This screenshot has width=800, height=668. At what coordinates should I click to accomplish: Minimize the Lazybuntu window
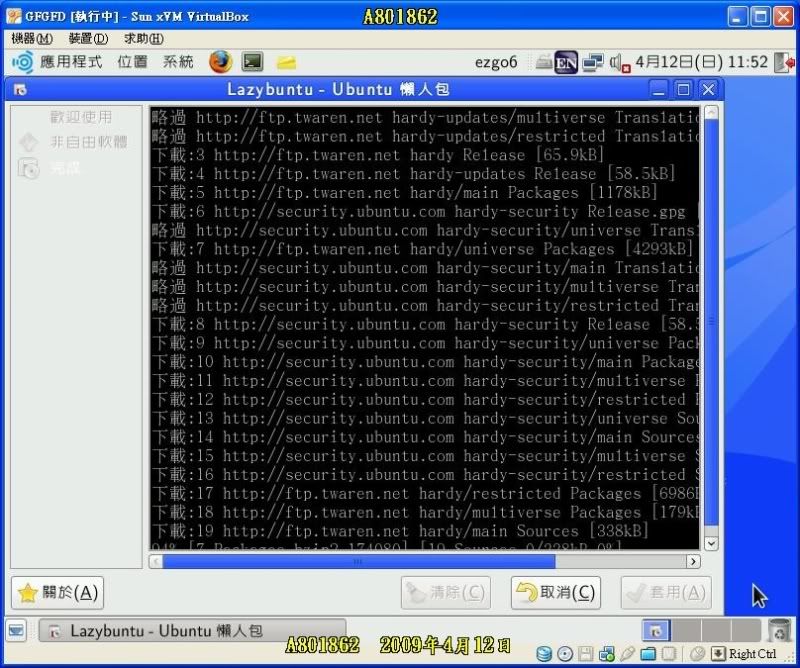tap(659, 90)
